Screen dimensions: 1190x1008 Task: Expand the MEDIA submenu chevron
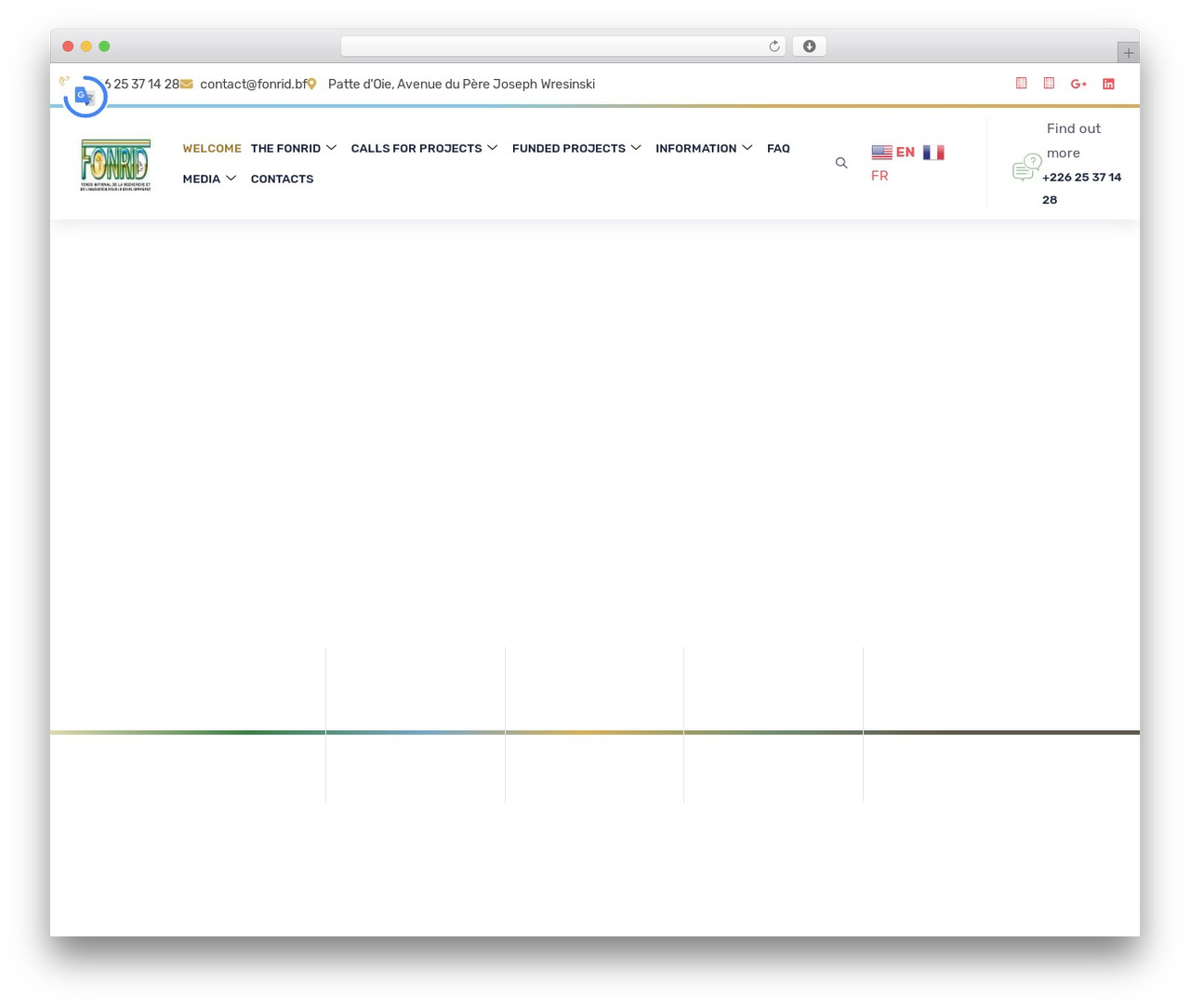tap(231, 179)
